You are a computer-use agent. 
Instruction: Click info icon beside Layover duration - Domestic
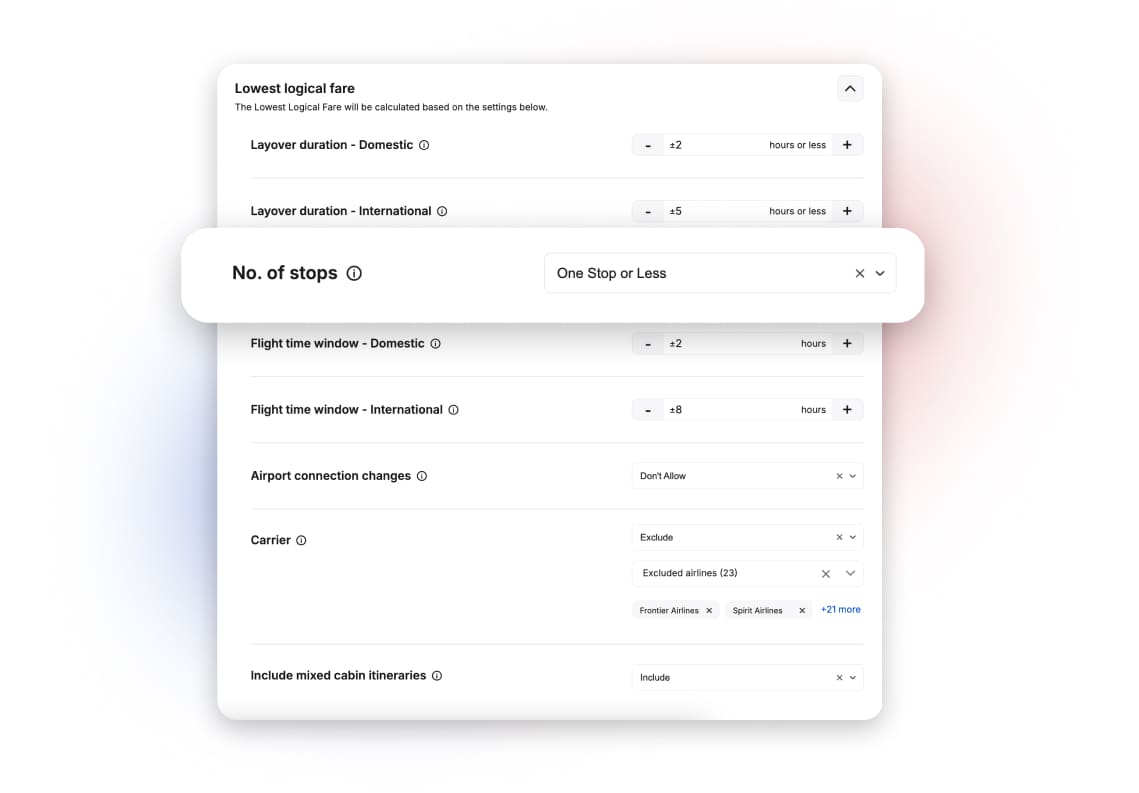424,145
